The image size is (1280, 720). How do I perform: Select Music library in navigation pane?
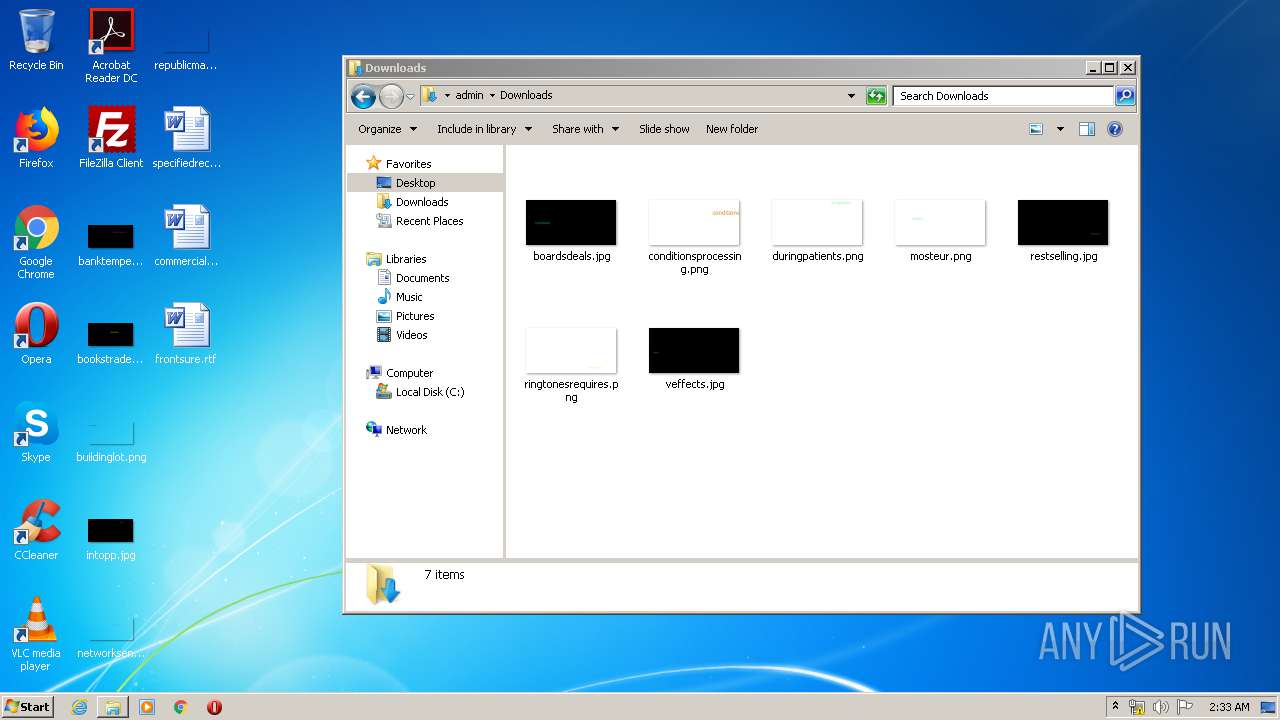tap(409, 297)
